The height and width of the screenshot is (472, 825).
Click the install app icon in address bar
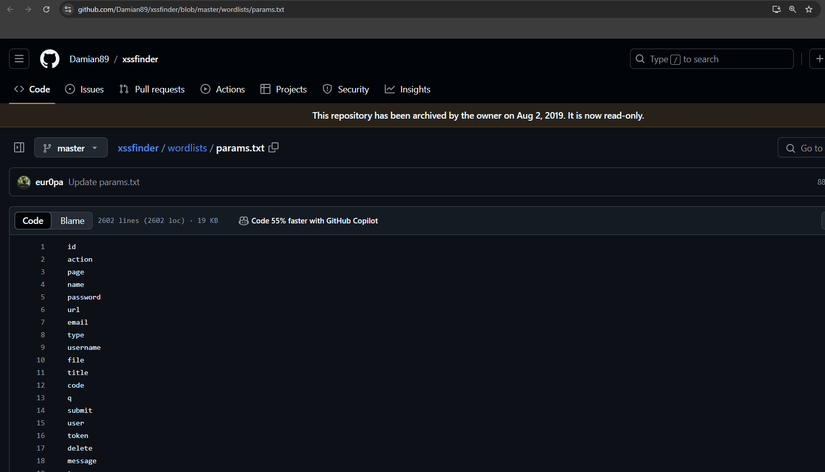coord(776,9)
